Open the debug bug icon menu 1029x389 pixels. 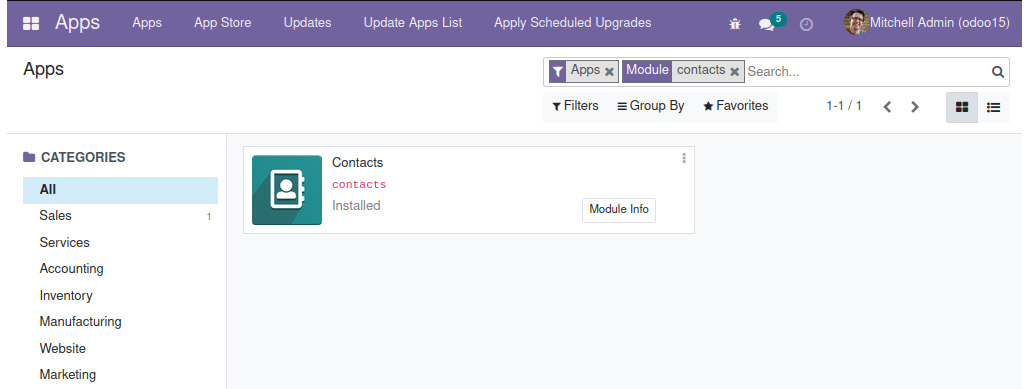[x=735, y=24]
